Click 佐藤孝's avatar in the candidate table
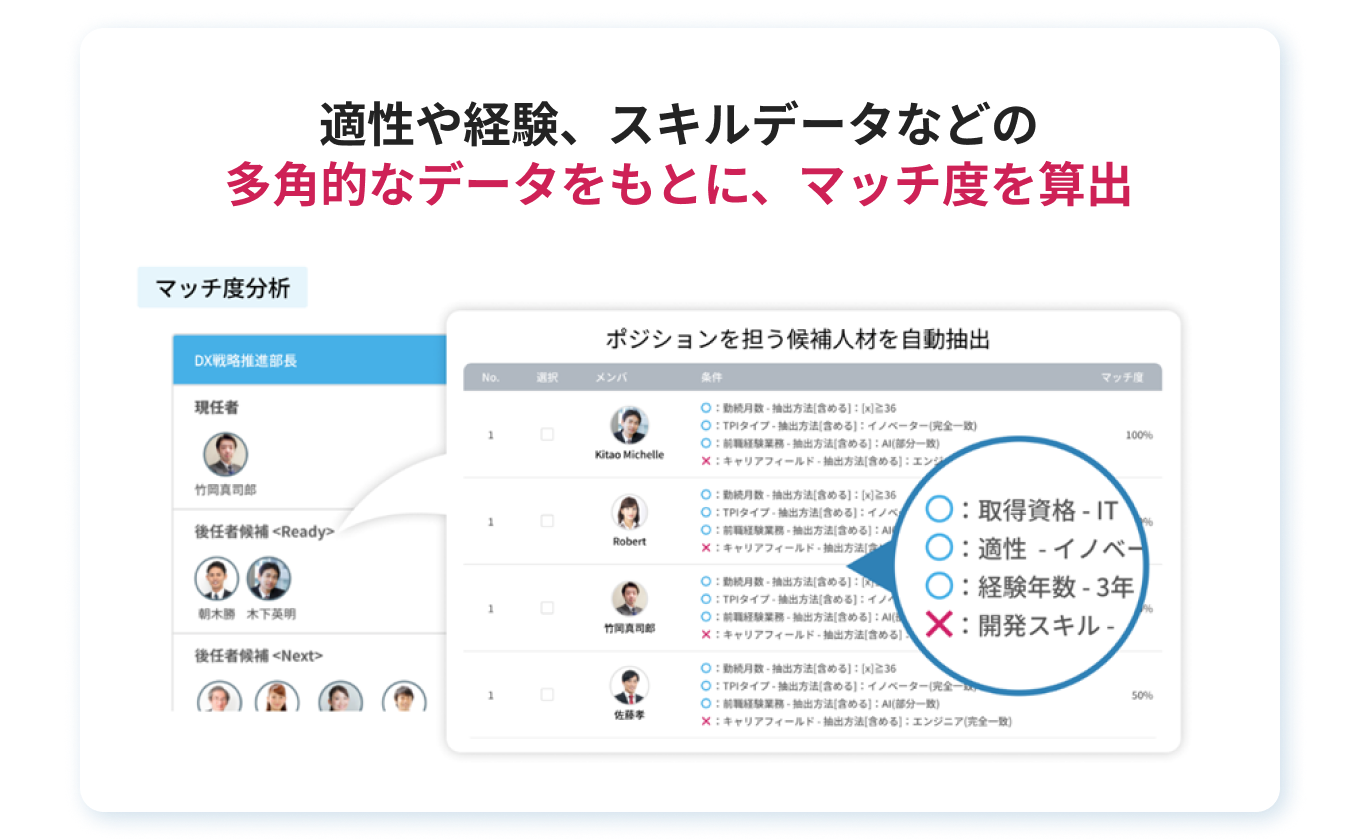1360x840 pixels. pyautogui.click(x=629, y=686)
